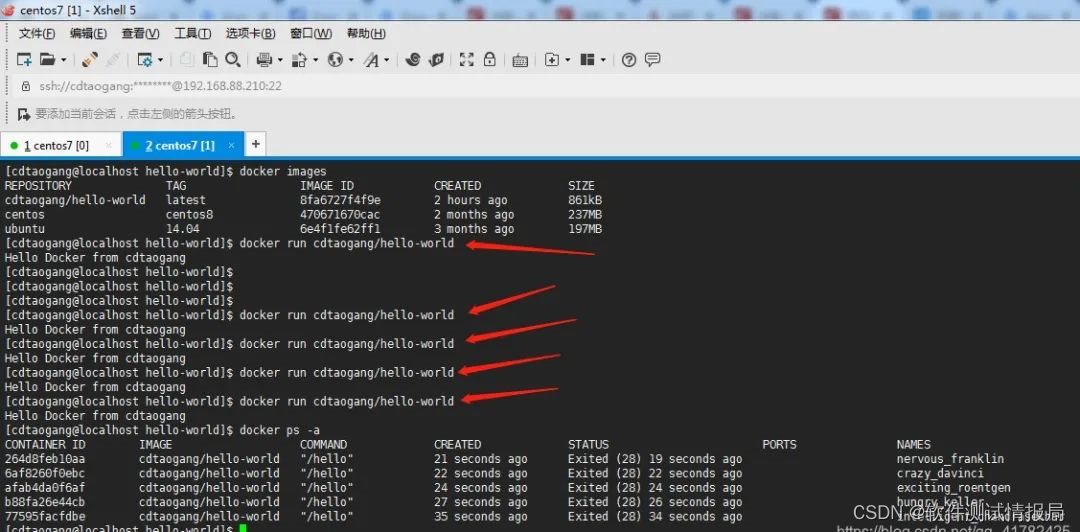Click the second swirl icon beside Xftp
The height and width of the screenshot is (532, 1080).
[x=435, y=60]
